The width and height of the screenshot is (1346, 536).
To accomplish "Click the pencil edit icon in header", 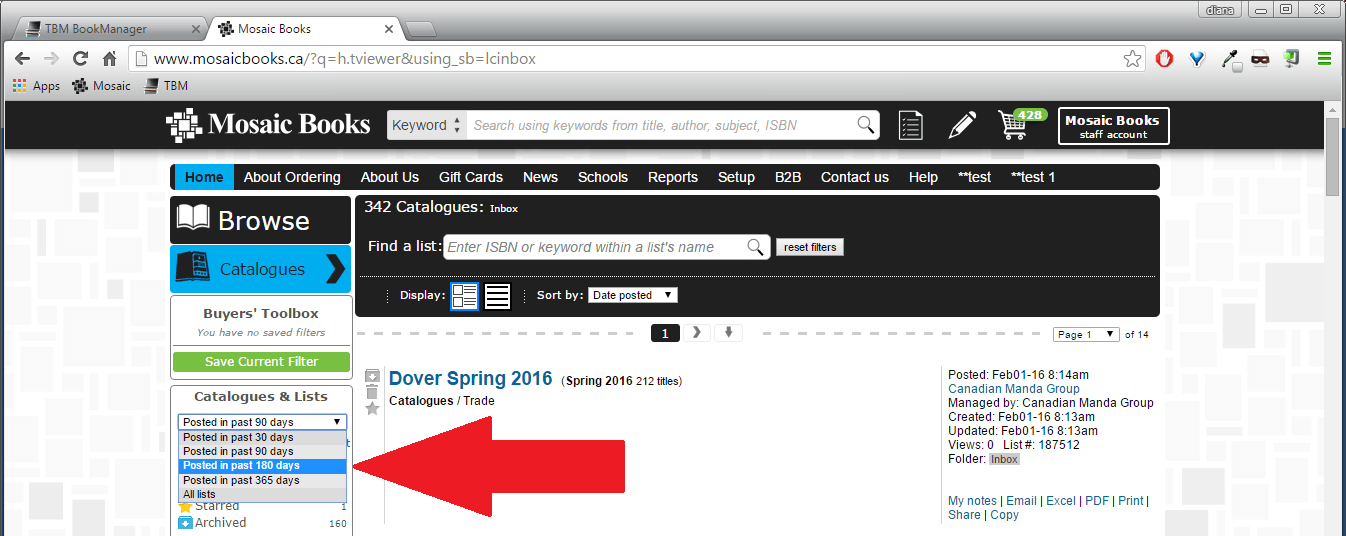I will coord(961,126).
